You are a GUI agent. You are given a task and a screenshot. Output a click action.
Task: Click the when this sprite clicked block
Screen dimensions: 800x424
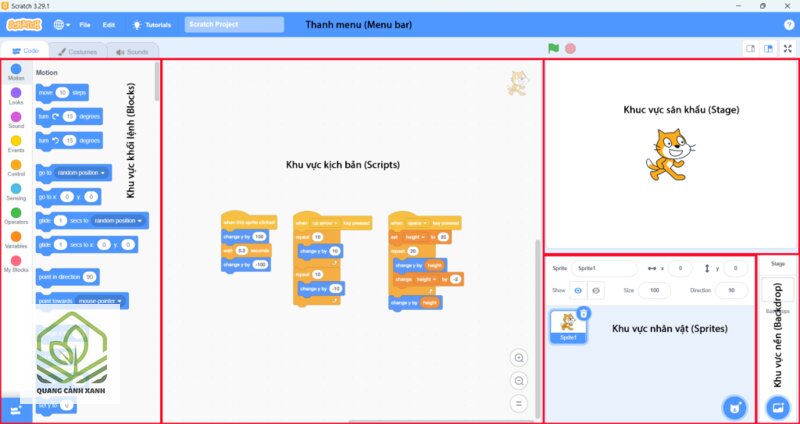coord(249,222)
